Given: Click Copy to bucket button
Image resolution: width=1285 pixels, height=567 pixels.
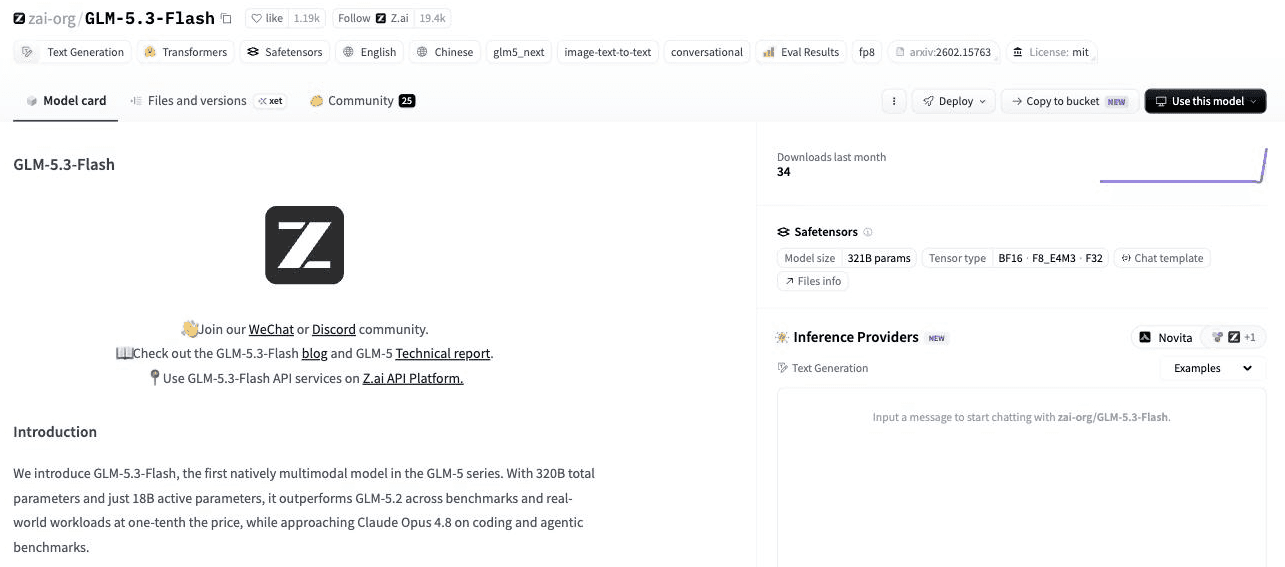Looking at the screenshot, I should [x=1068, y=101].
